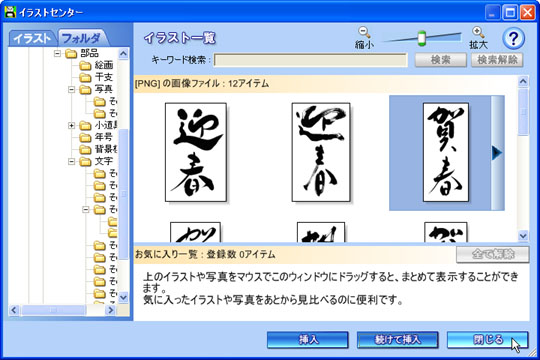
Task: Click the folder tree's scroll right arrow
Action: coord(111,310)
